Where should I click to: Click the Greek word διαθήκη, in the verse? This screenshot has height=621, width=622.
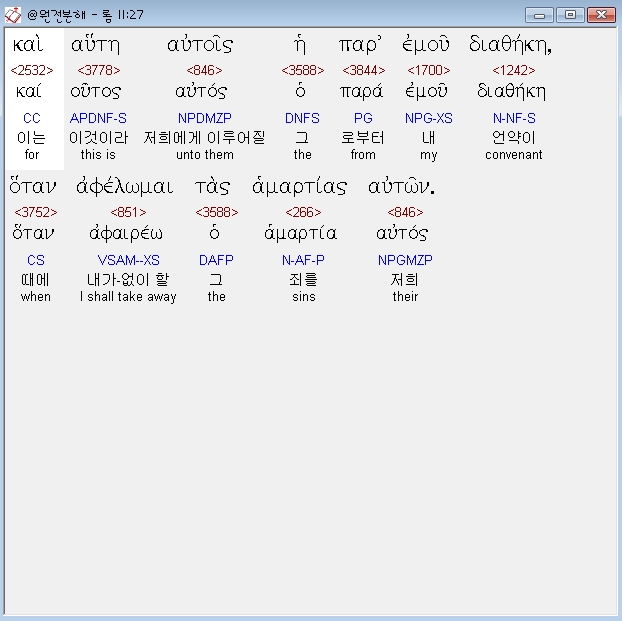511,44
